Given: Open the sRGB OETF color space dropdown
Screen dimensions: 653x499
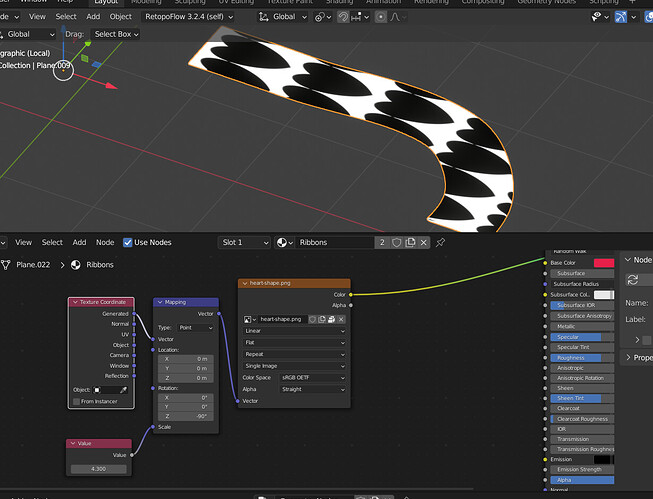Looking at the screenshot, I should pos(312,378).
